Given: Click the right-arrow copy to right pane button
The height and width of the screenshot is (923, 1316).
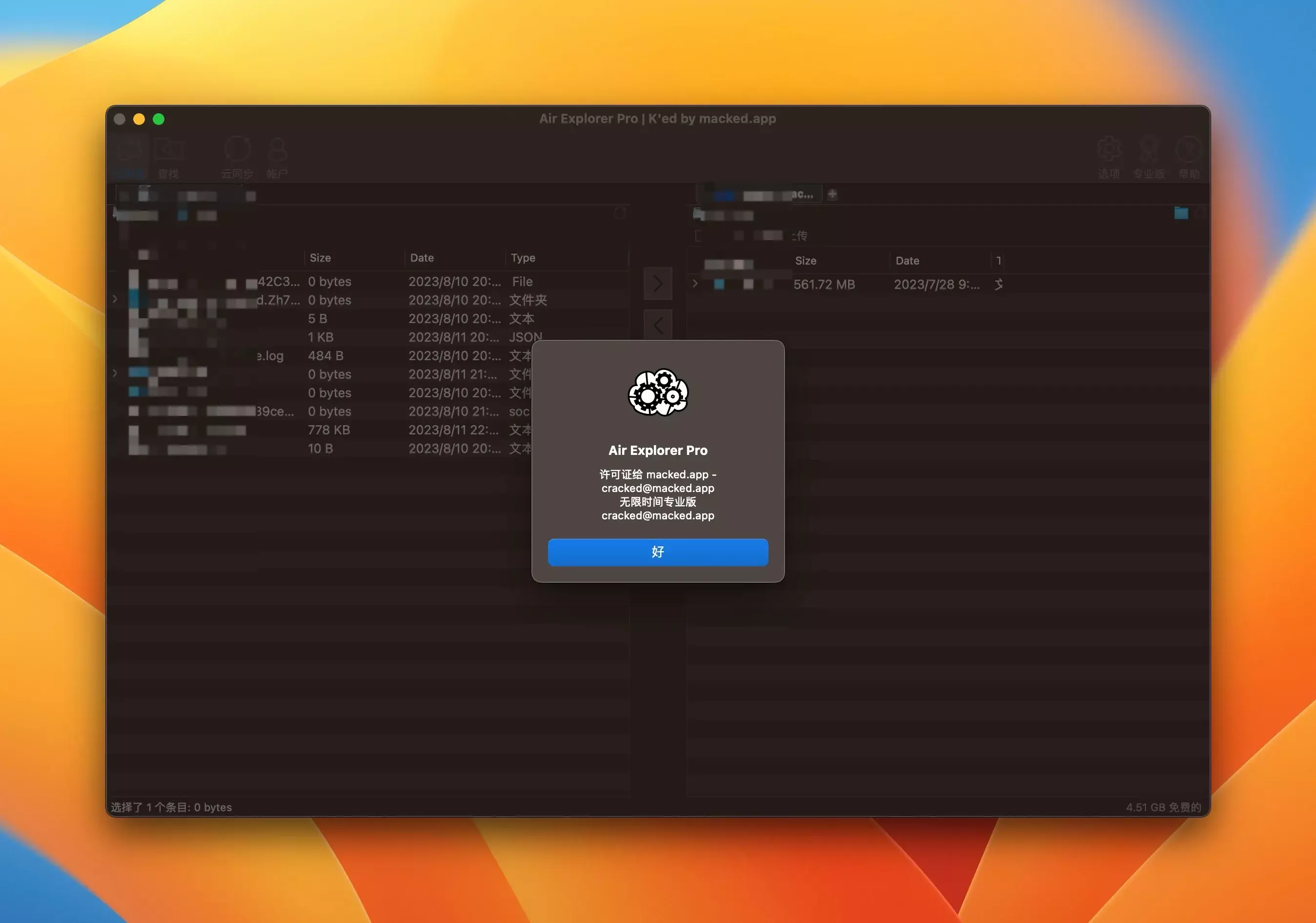Looking at the screenshot, I should [657, 284].
